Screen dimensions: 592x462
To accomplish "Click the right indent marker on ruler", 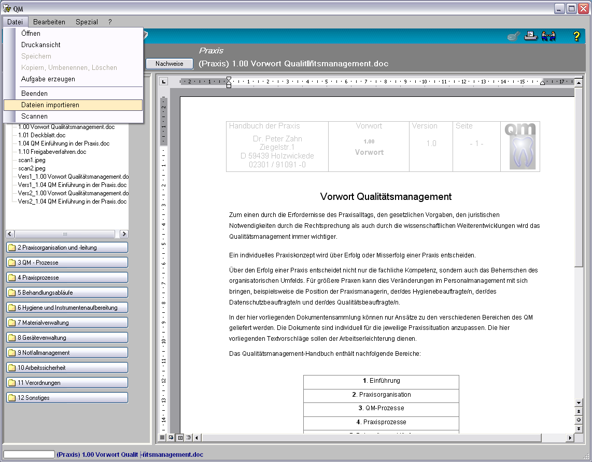I will [x=543, y=83].
